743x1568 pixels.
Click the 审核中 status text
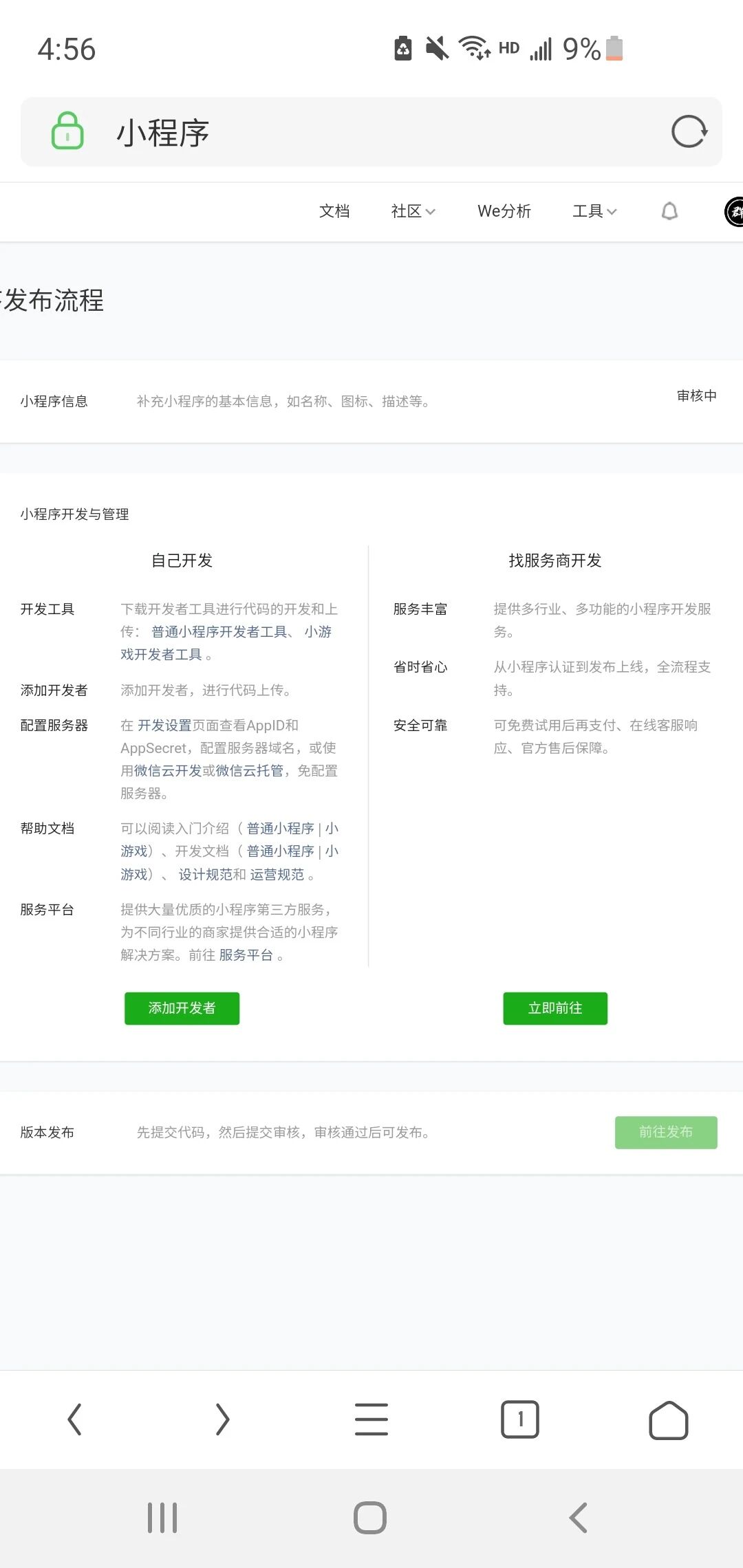pos(696,395)
